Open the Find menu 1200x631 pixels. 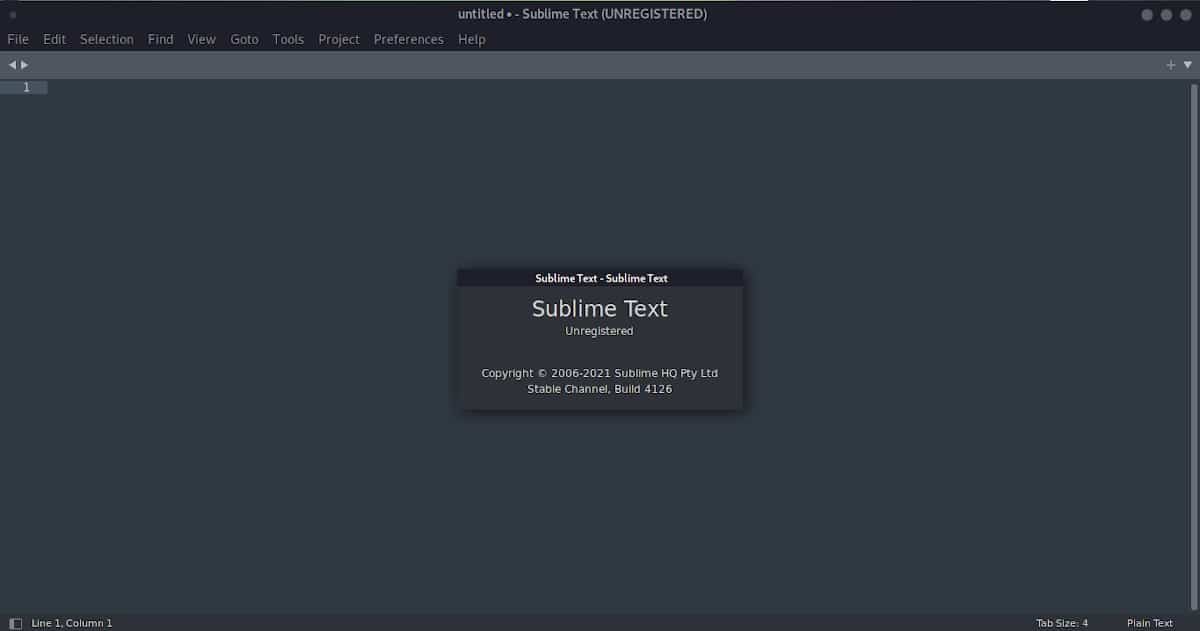point(160,39)
